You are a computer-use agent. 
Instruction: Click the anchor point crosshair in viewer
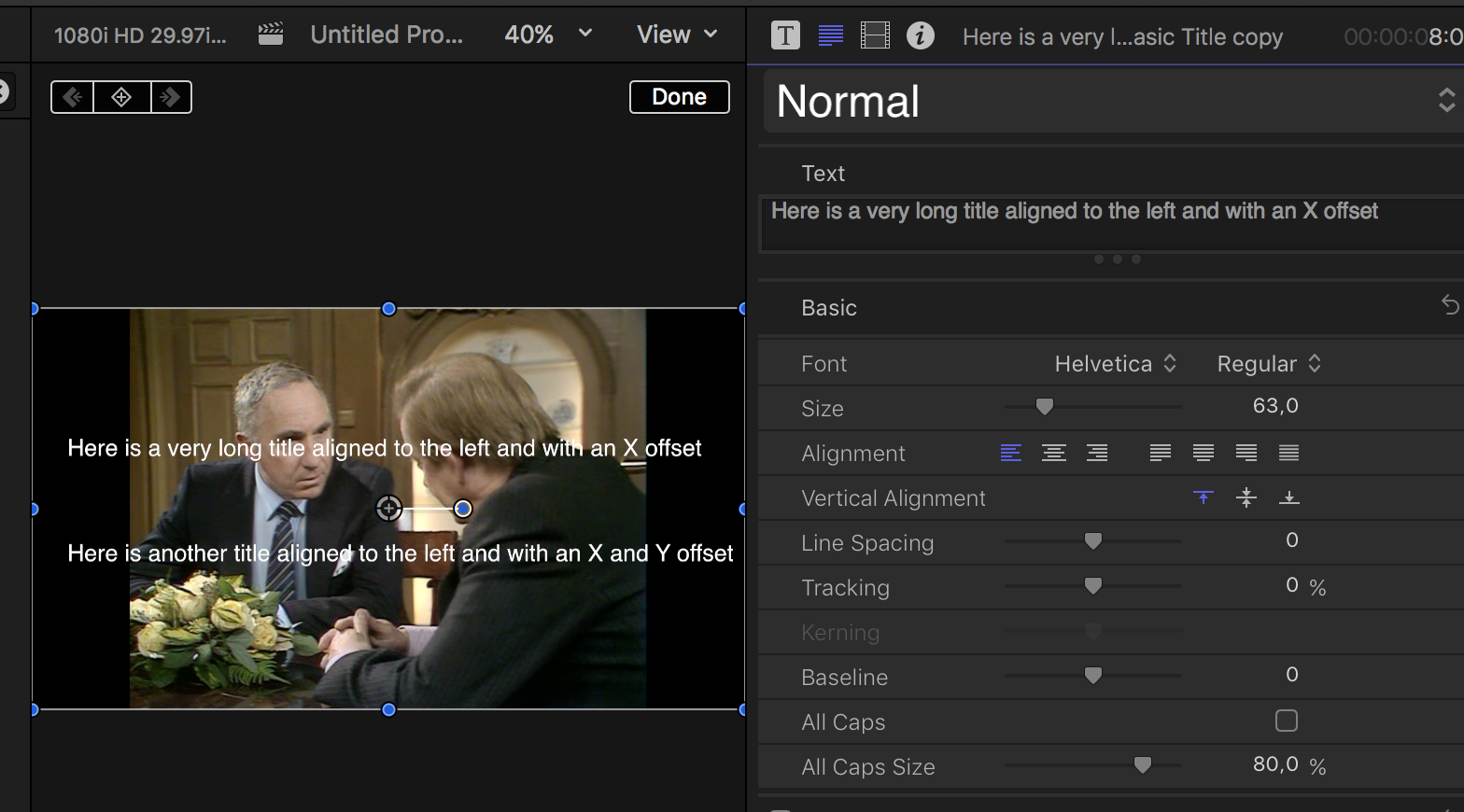click(x=388, y=509)
